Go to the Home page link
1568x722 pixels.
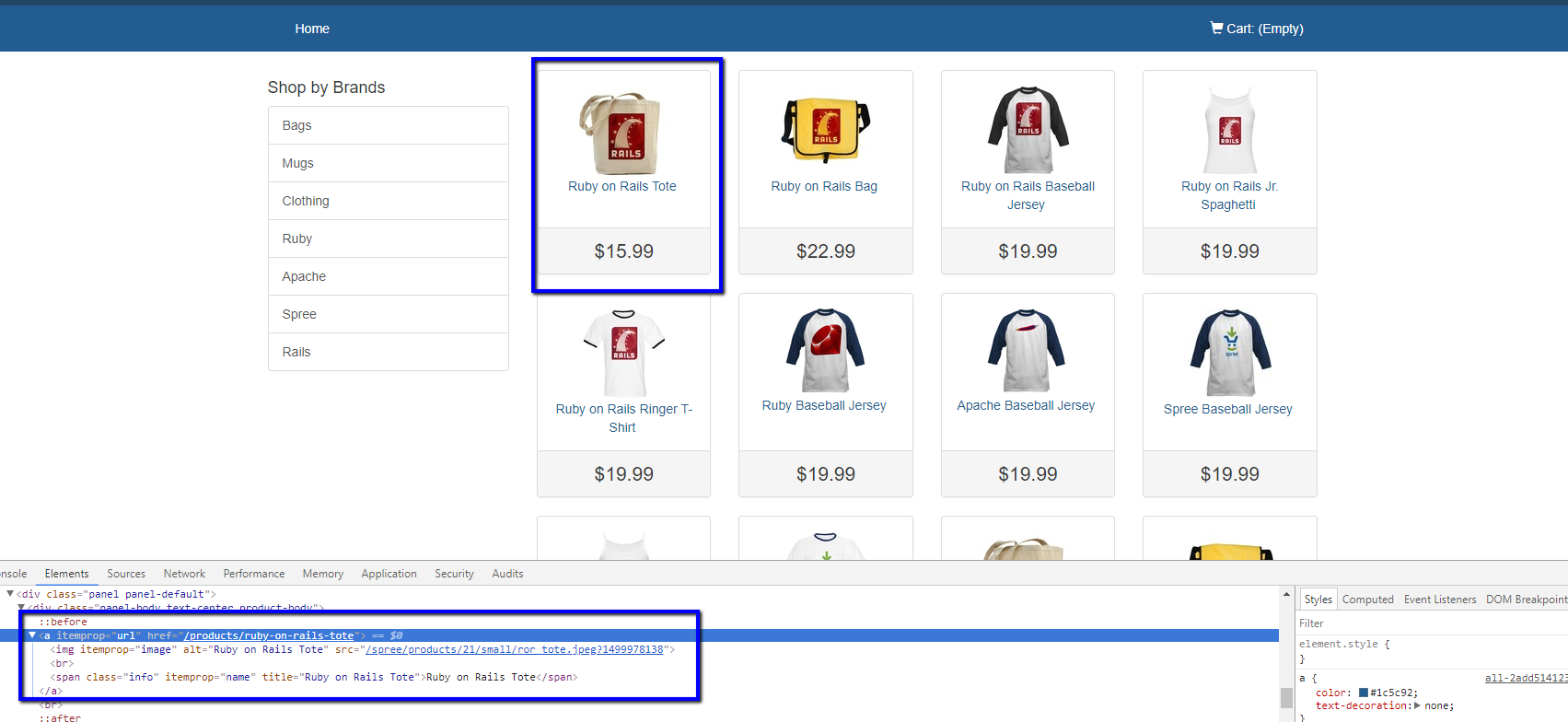click(312, 29)
